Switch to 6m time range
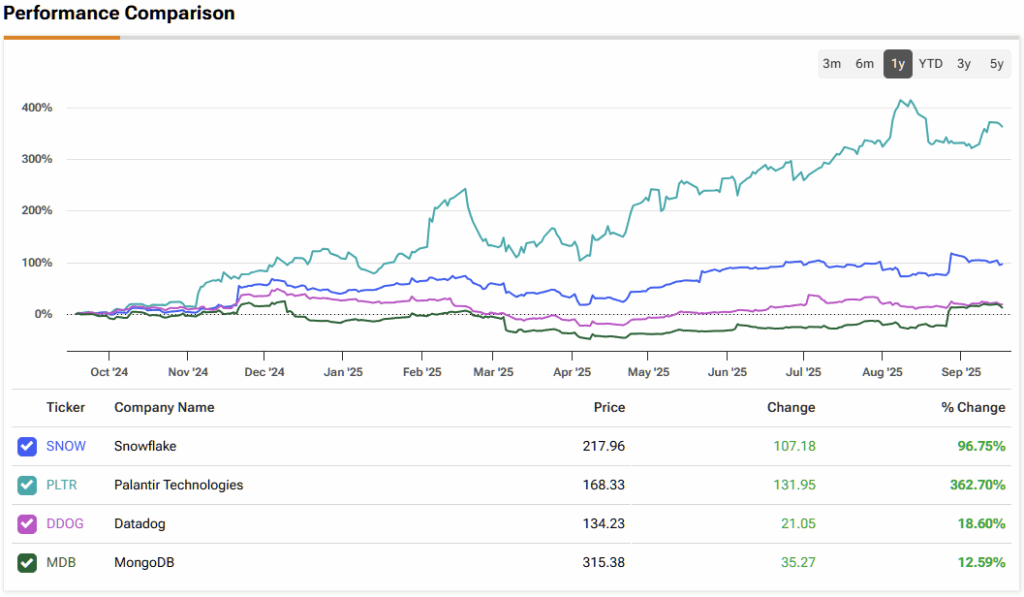Image resolution: width=1024 pixels, height=597 pixels. click(864, 64)
